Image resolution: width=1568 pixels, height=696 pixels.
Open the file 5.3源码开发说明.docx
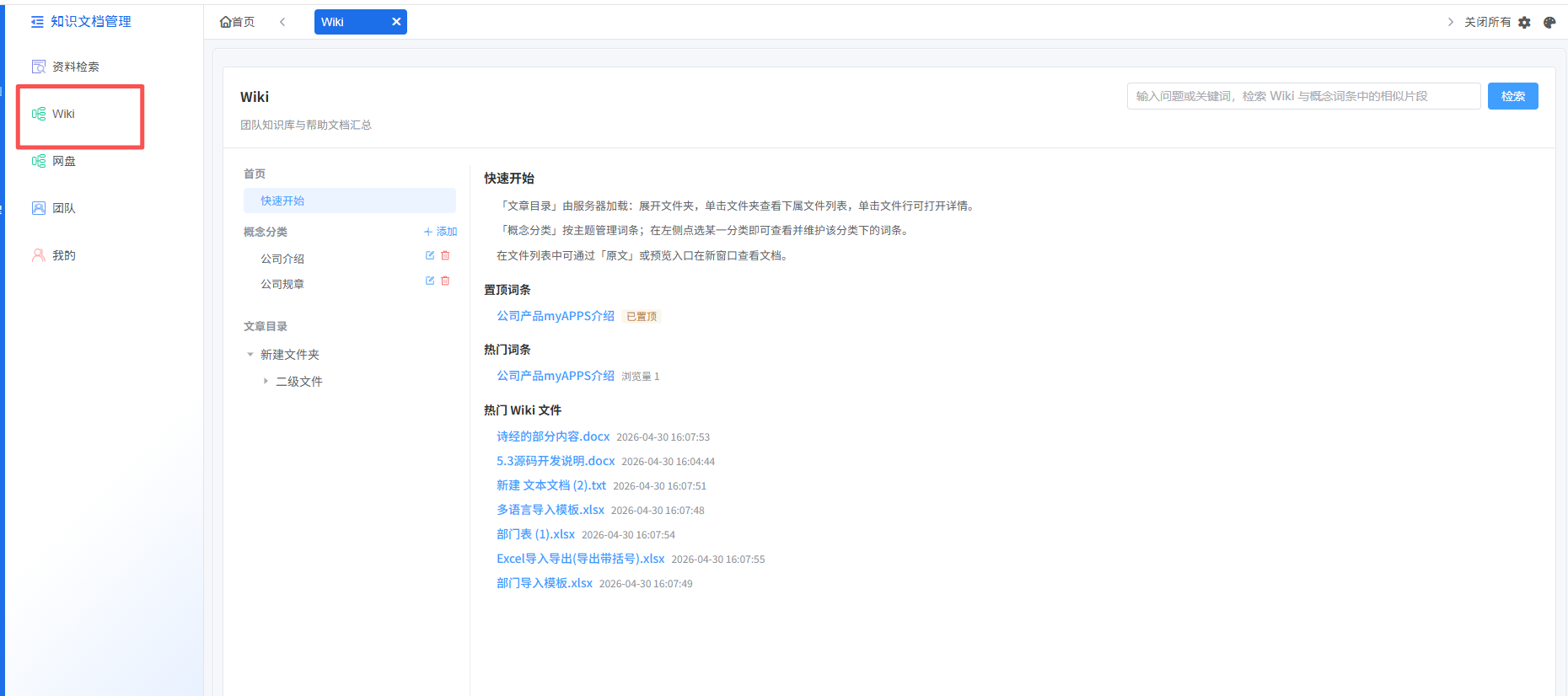pos(556,461)
